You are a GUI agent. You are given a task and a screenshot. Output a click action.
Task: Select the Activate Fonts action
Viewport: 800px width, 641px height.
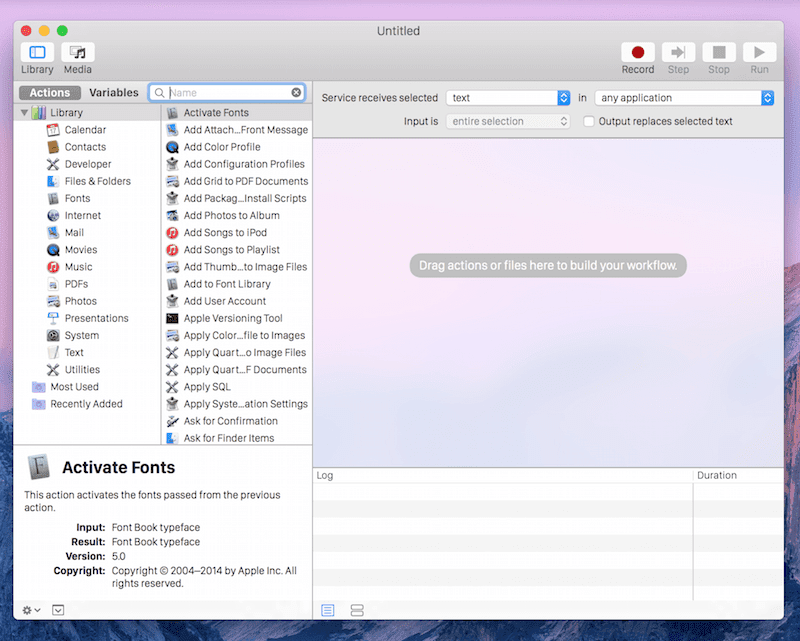[x=237, y=112]
